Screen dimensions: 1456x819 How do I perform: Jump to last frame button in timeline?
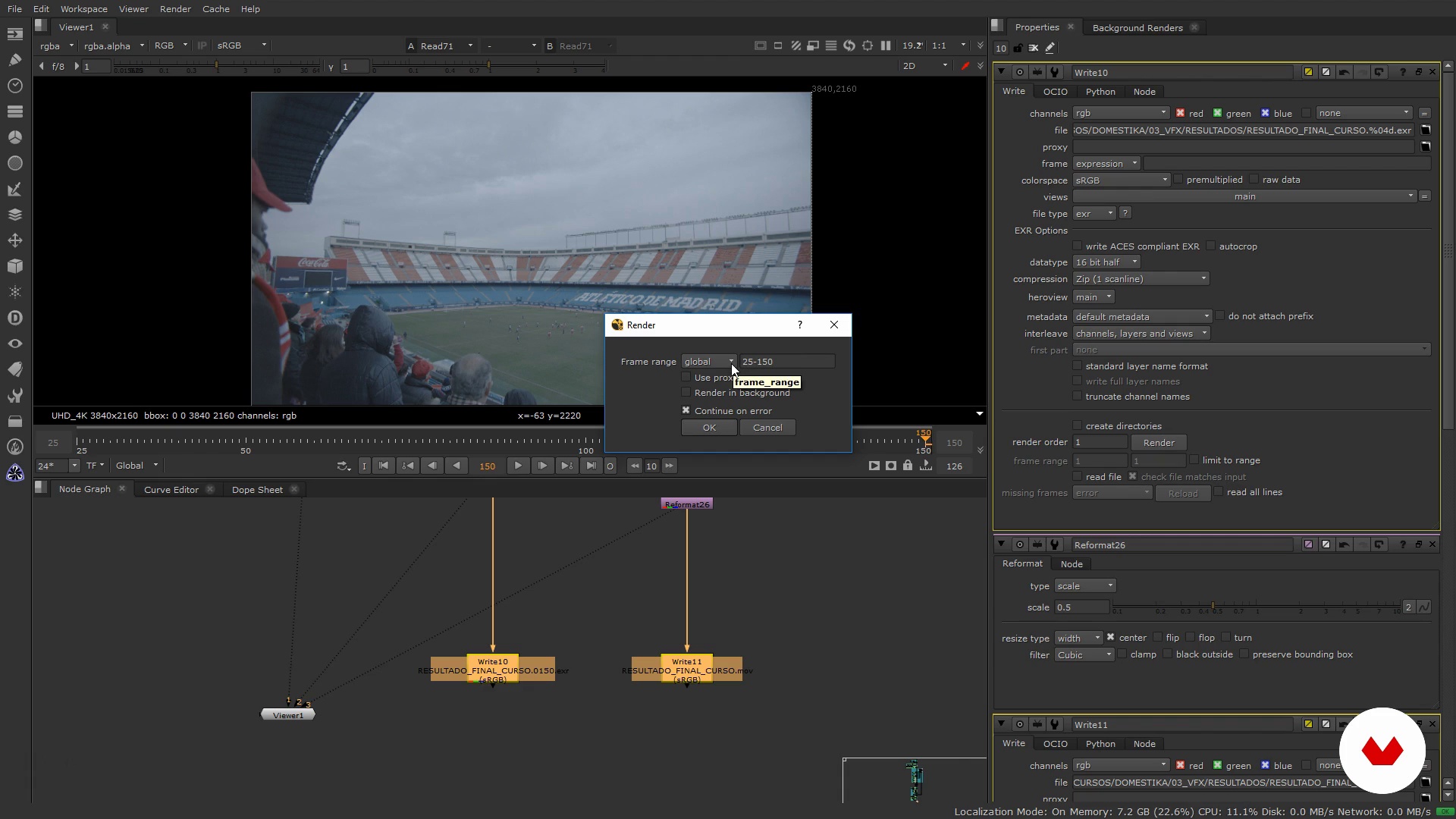[x=591, y=466]
